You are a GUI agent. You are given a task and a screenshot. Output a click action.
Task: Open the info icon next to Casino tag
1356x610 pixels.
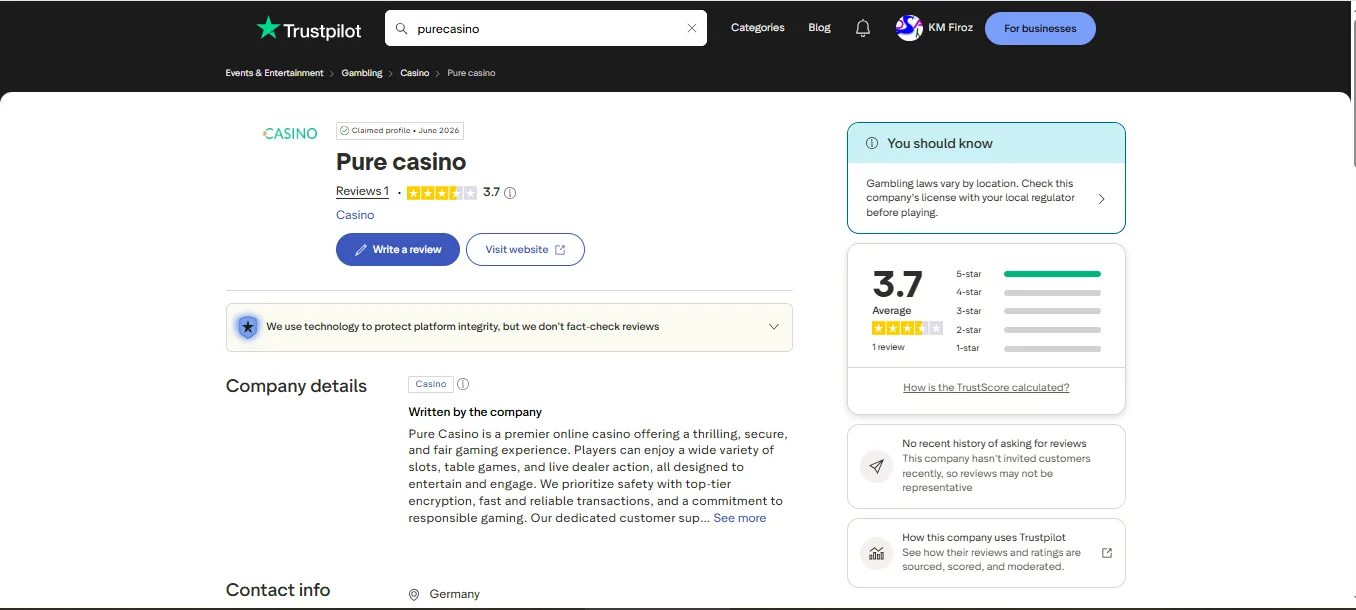pyautogui.click(x=463, y=384)
